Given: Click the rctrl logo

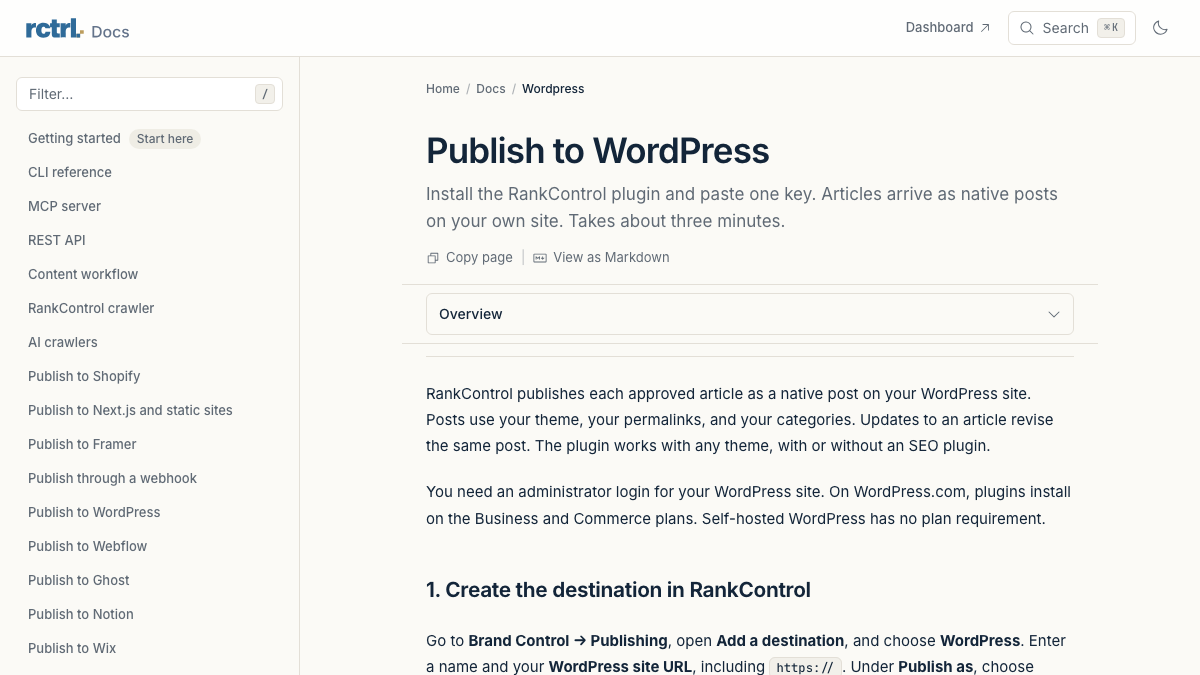Looking at the screenshot, I should [x=54, y=29].
